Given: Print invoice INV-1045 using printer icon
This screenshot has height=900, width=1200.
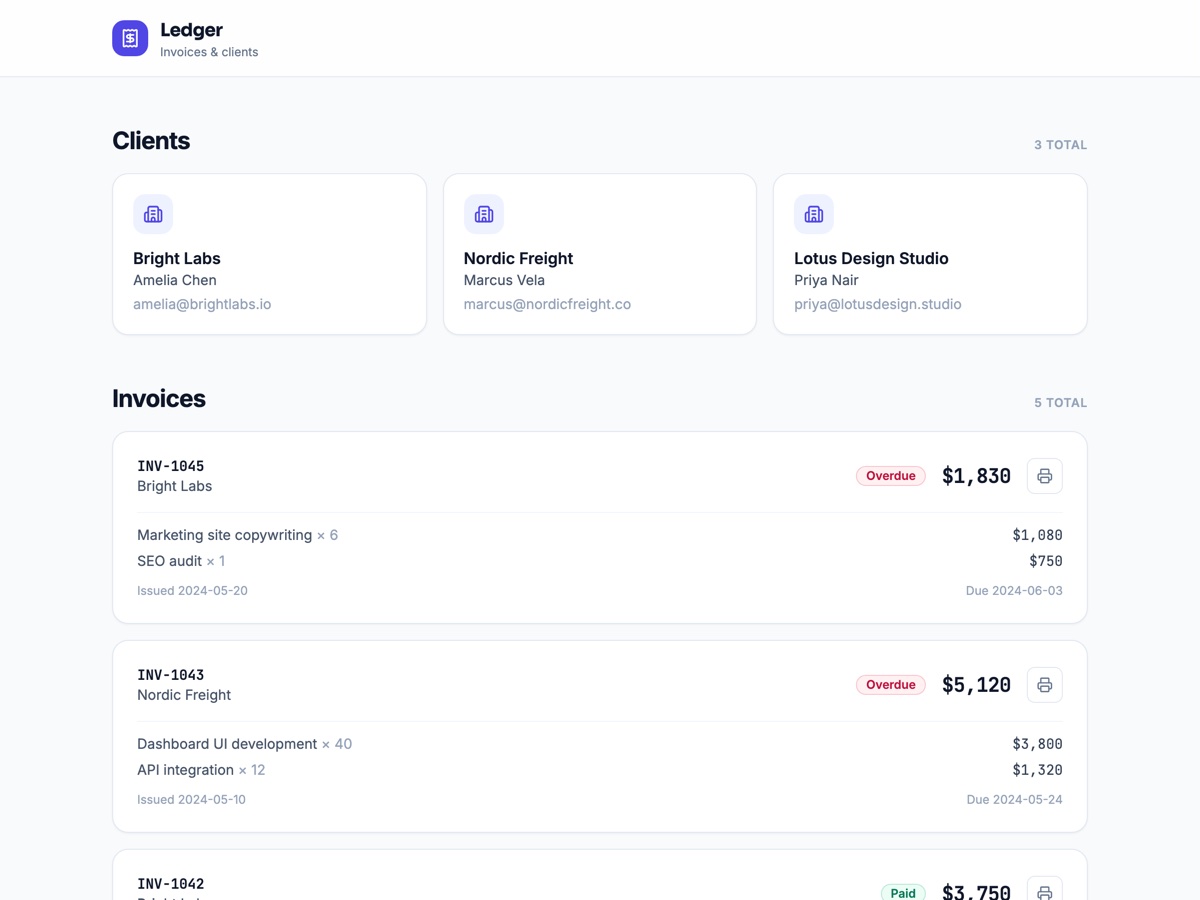Looking at the screenshot, I should (x=1044, y=476).
